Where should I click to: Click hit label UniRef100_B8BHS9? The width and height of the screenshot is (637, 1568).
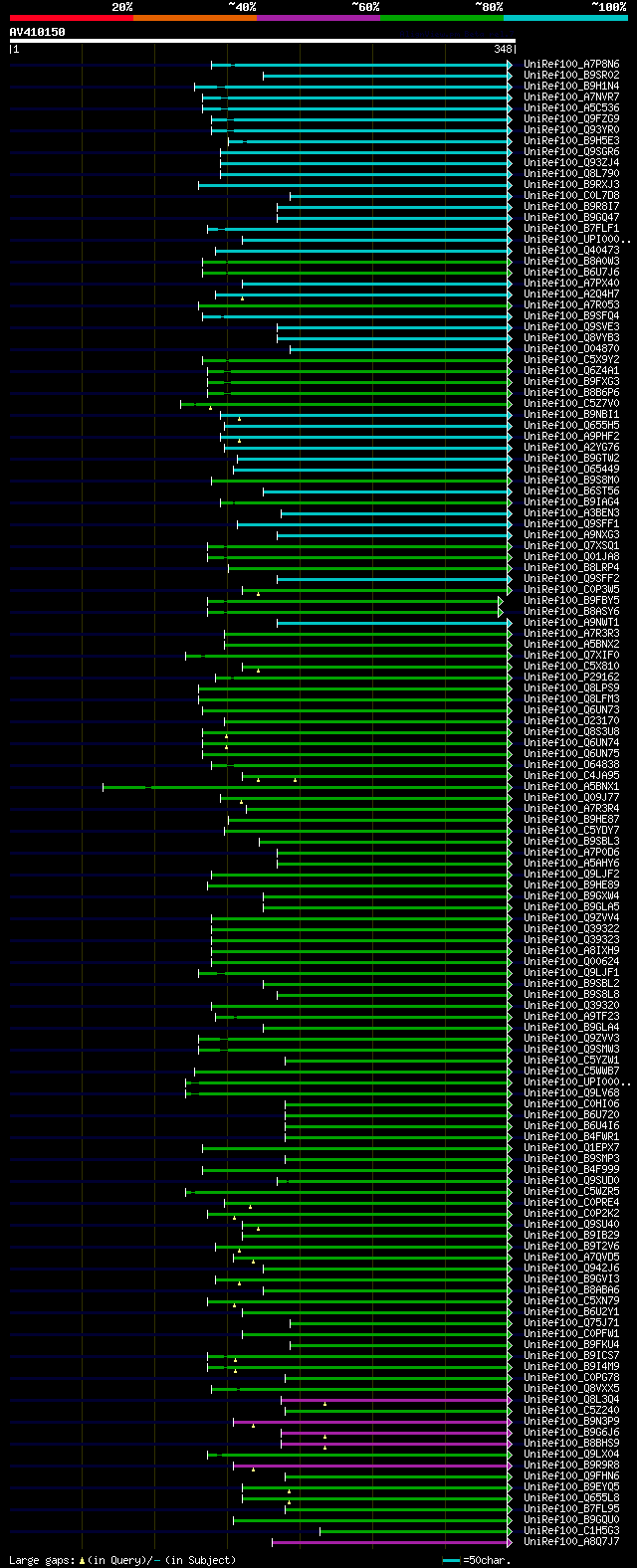pos(571,1444)
